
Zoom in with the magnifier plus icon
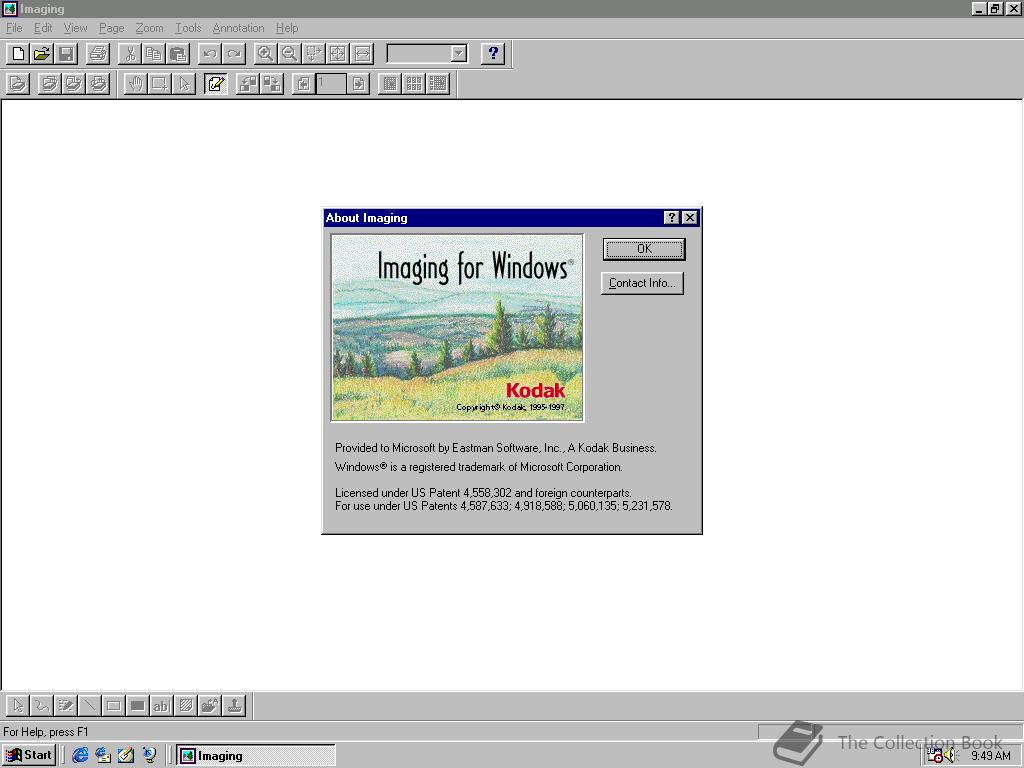(x=265, y=54)
